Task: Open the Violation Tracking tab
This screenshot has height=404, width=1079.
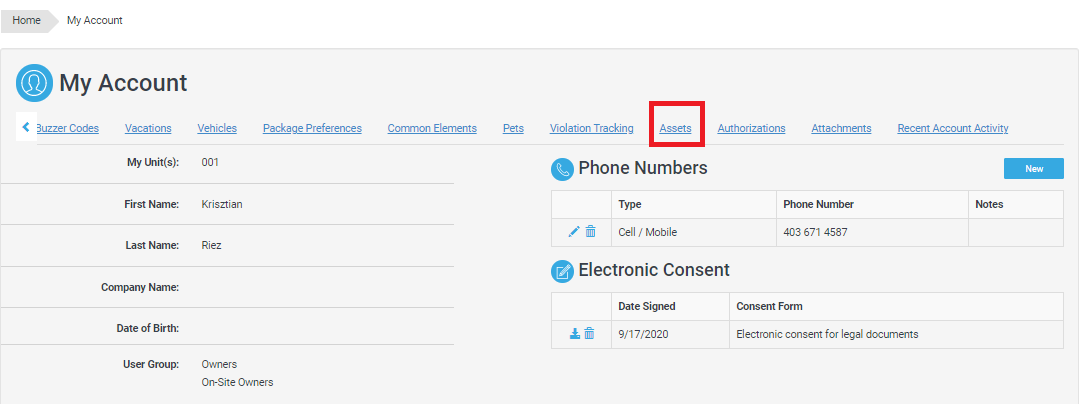Action: [x=591, y=128]
